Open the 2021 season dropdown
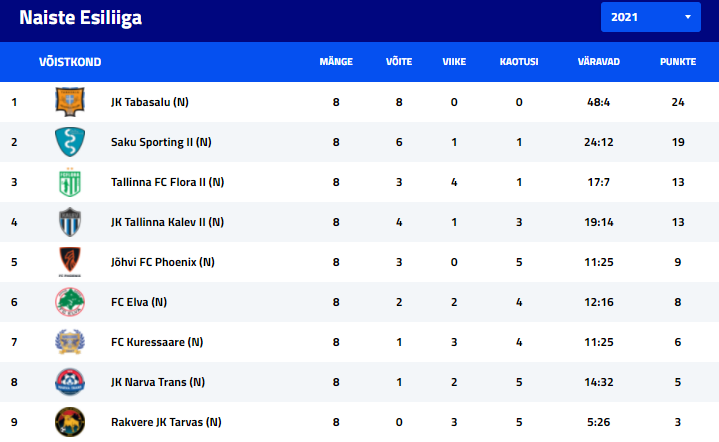 click(650, 17)
